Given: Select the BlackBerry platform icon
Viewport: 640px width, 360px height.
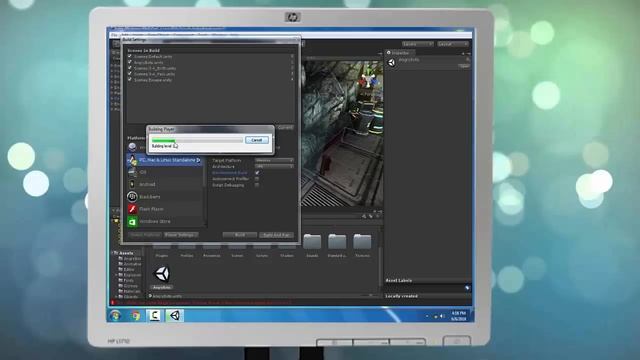Looking at the screenshot, I should pos(132,197).
